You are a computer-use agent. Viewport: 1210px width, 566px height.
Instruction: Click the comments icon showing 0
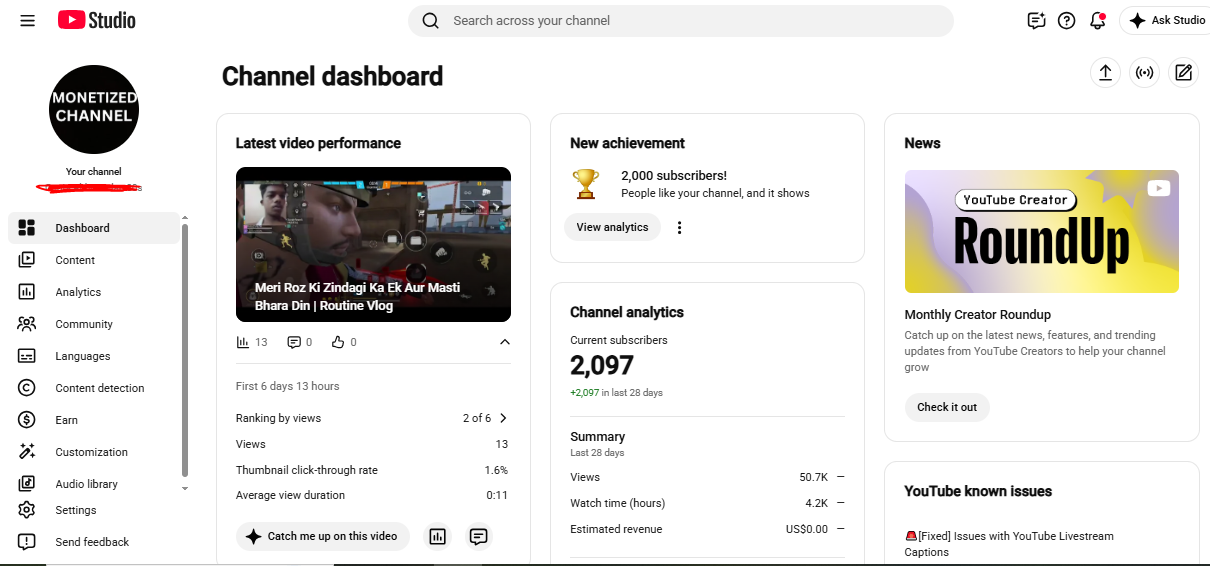tap(294, 342)
